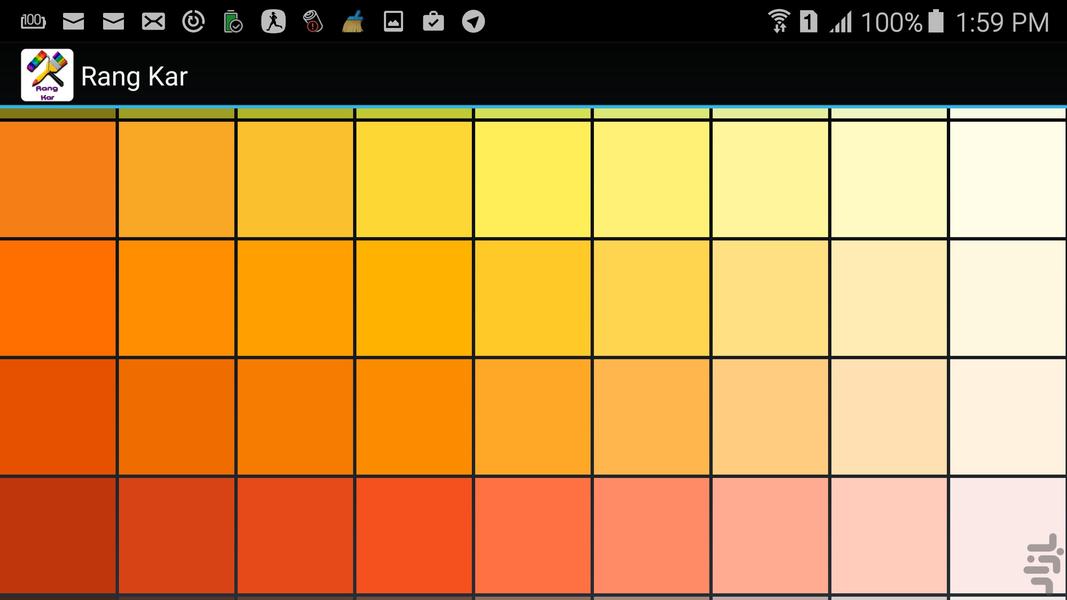
Task: Tap the crossed envelope notification icon
Action: click(x=153, y=21)
